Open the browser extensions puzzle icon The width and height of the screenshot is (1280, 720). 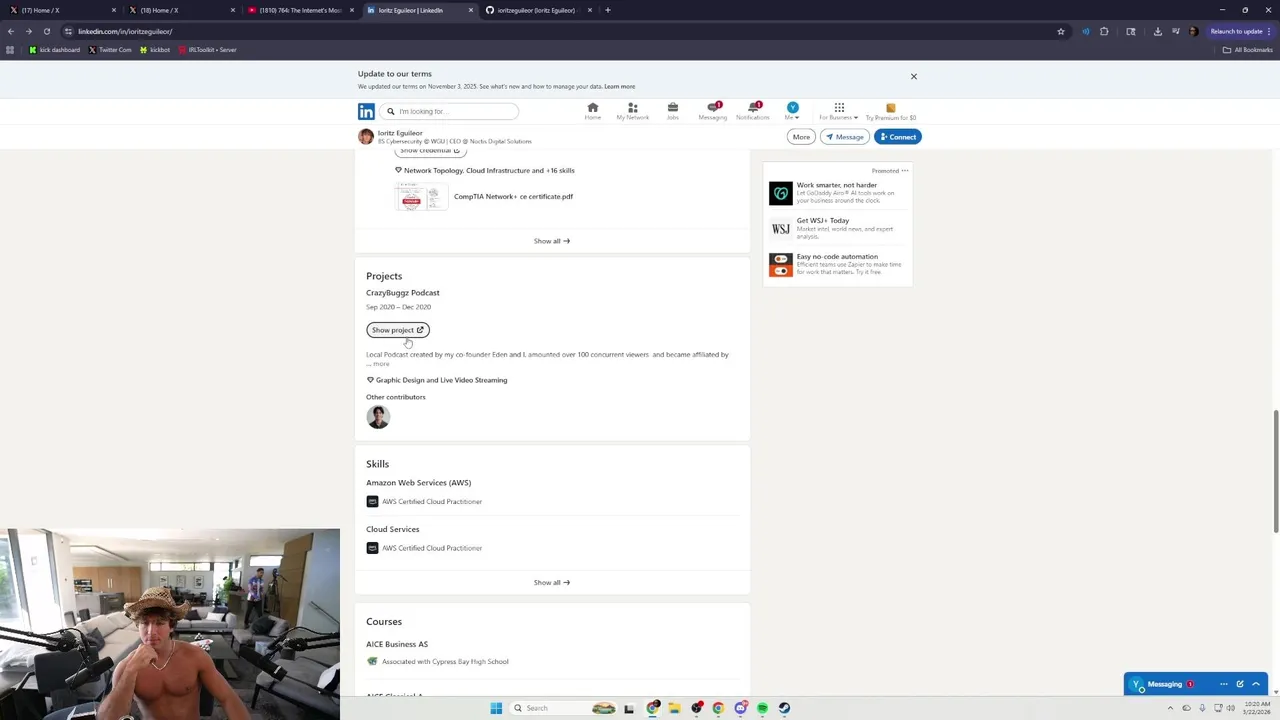coord(1104,31)
